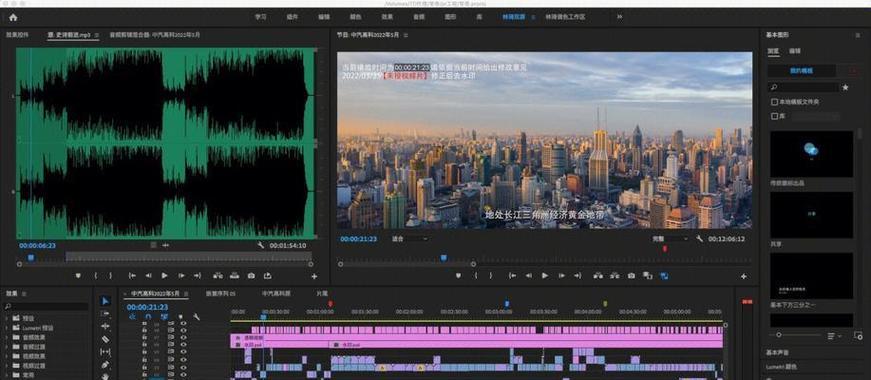Open the 适合 zoom level dropdown
The height and width of the screenshot is (380, 871).
[410, 239]
